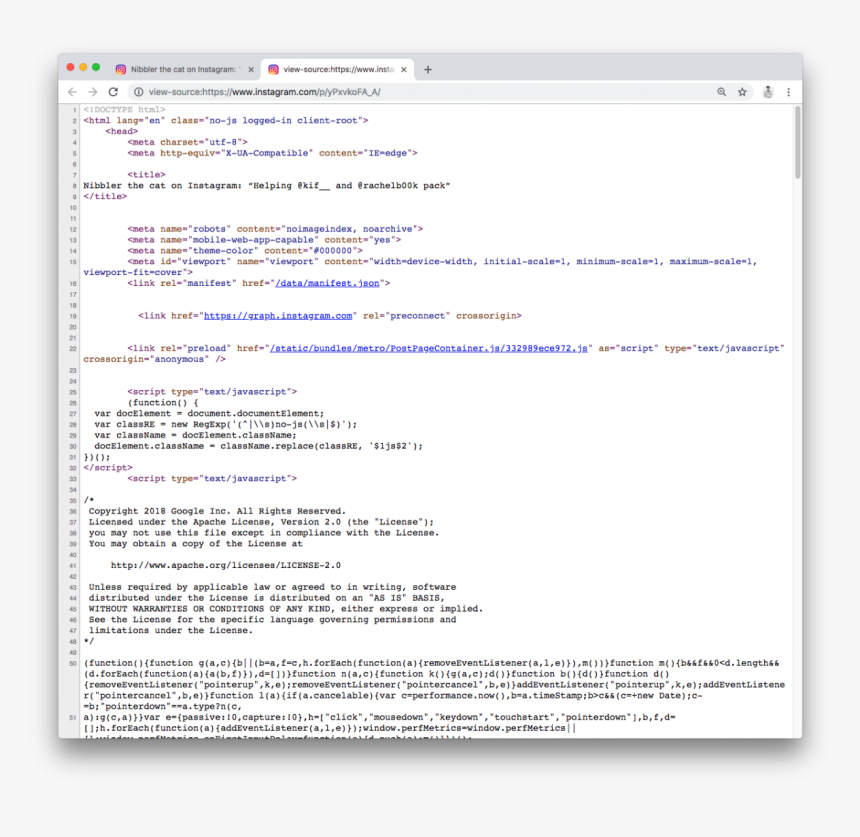Click the 'var docElement' code line
Viewport: 860px width, 837px height.
[209, 414]
